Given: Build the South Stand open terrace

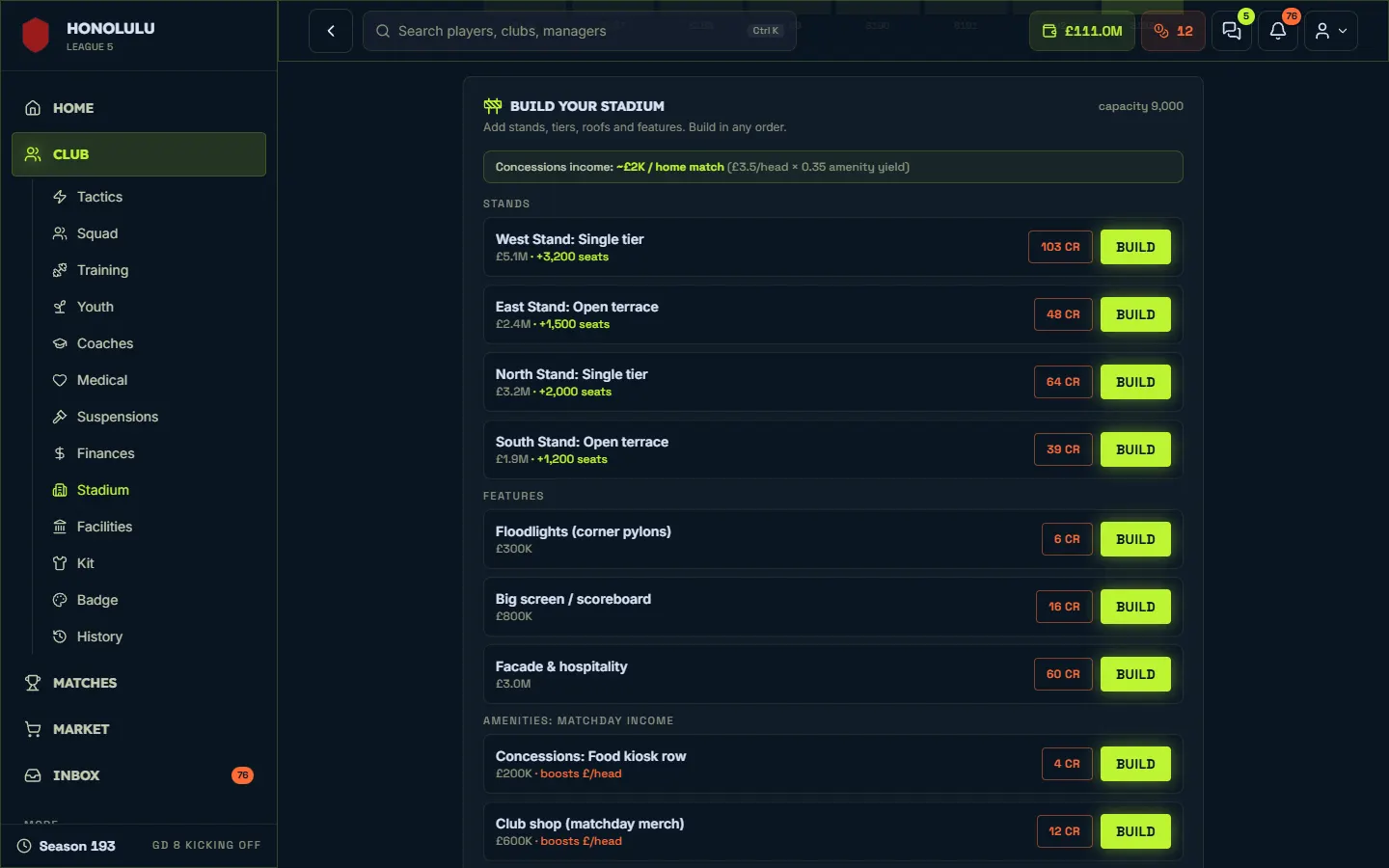Looking at the screenshot, I should click(x=1135, y=449).
